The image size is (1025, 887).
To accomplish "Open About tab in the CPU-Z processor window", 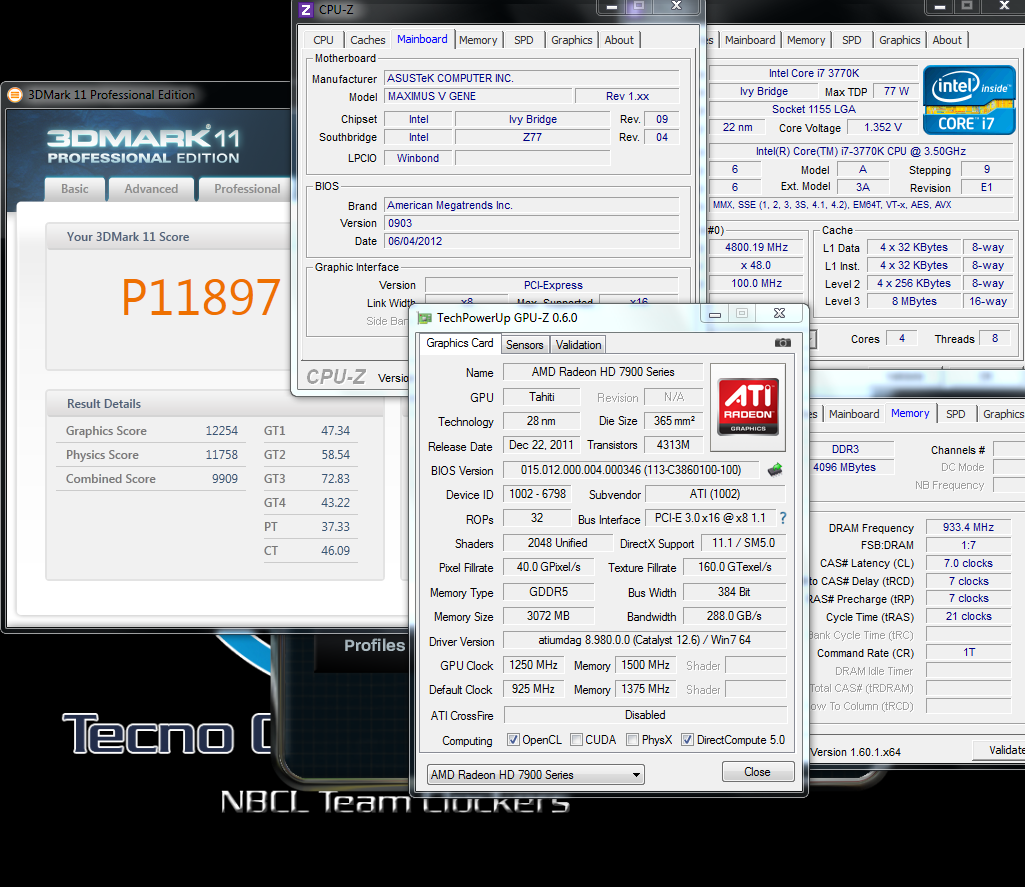I will [x=947, y=40].
